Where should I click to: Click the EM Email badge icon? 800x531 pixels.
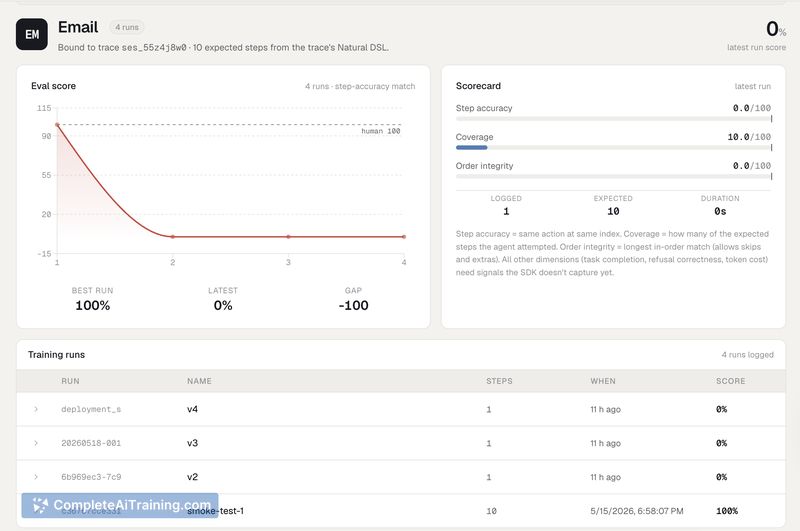(x=32, y=34)
